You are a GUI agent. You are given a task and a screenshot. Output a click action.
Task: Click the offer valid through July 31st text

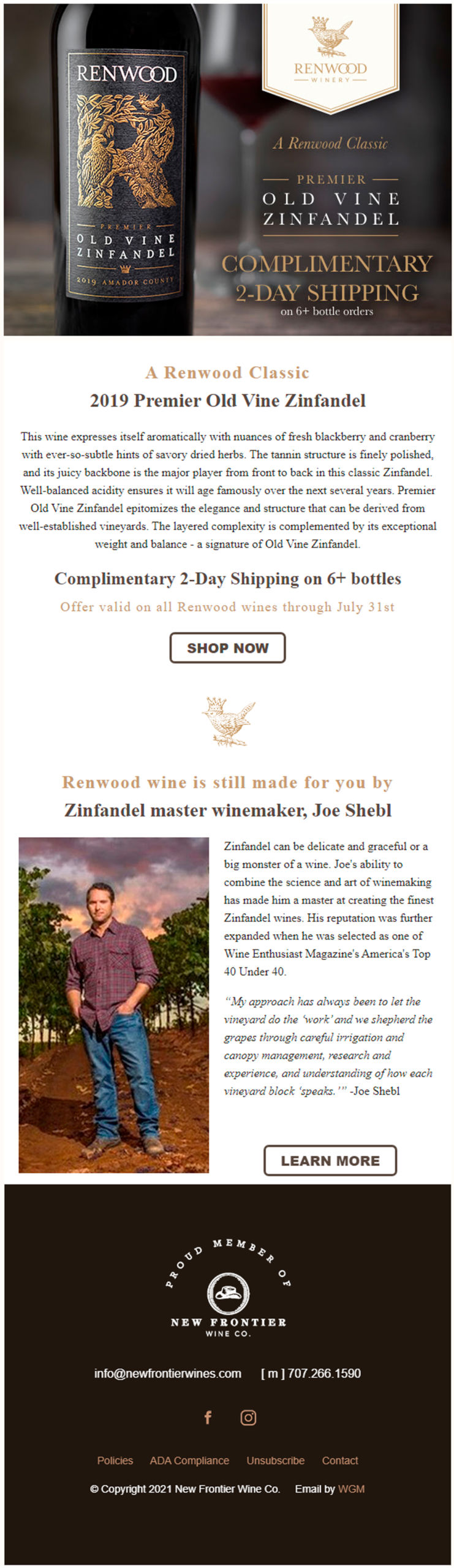pyautogui.click(x=227, y=607)
